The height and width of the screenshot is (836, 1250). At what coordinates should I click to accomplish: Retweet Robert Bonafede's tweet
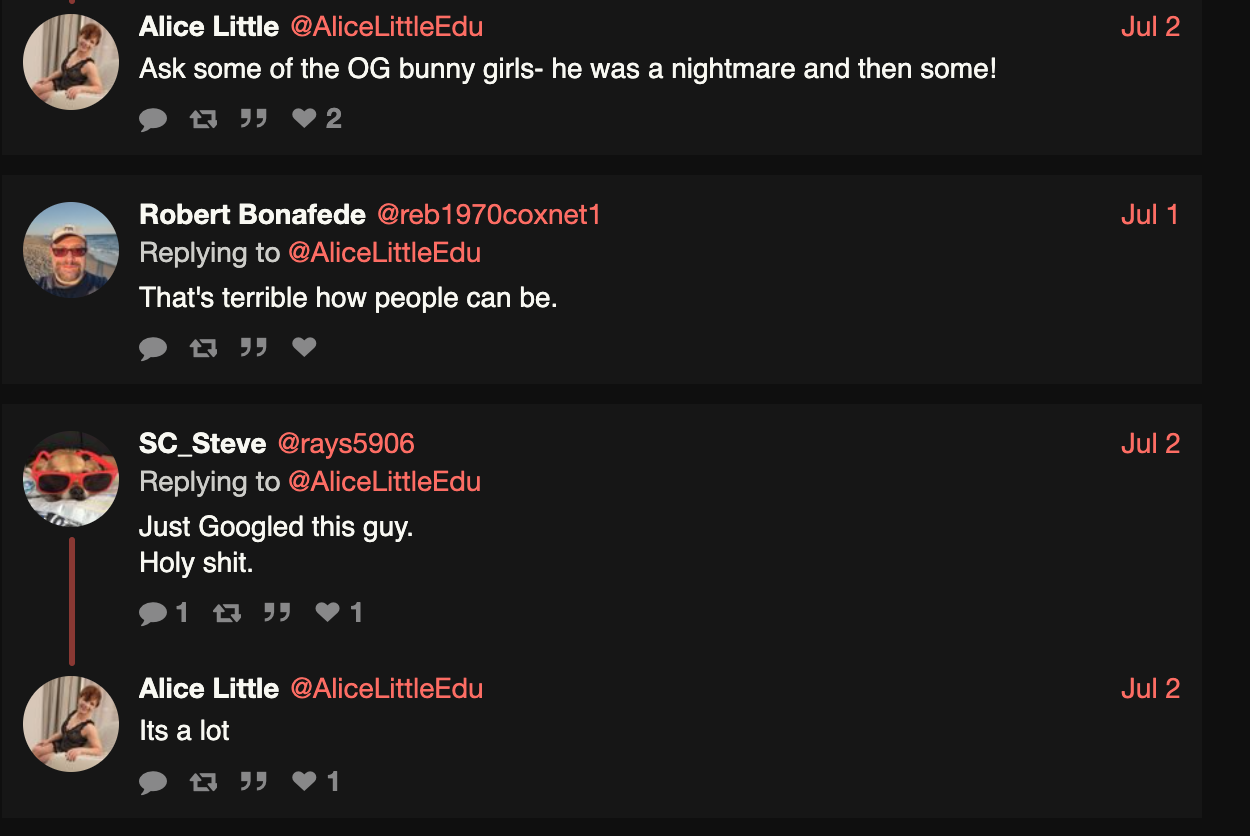203,347
